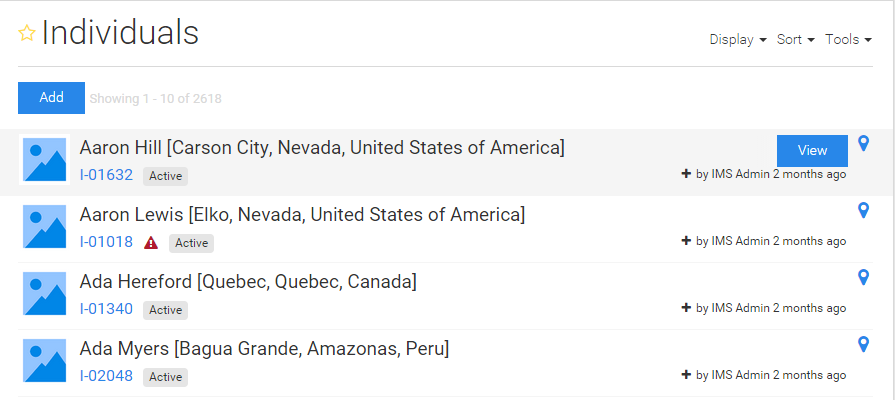Open the Display dropdown menu
The image size is (895, 400).
click(738, 39)
